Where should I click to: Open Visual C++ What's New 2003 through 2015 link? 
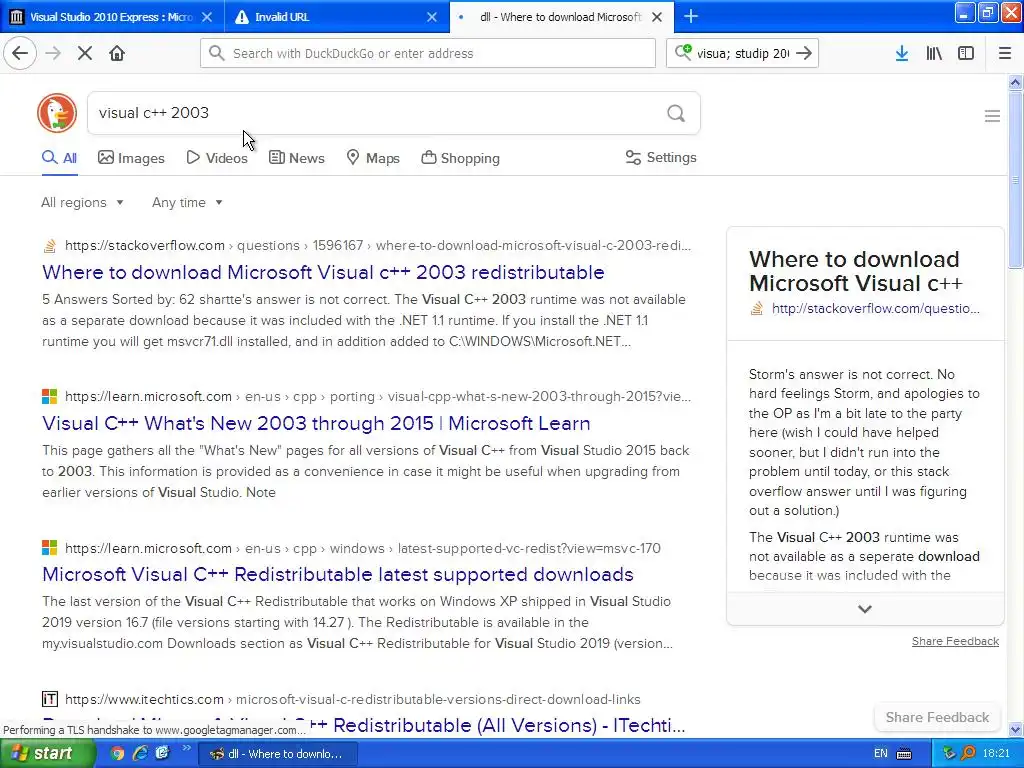point(316,423)
